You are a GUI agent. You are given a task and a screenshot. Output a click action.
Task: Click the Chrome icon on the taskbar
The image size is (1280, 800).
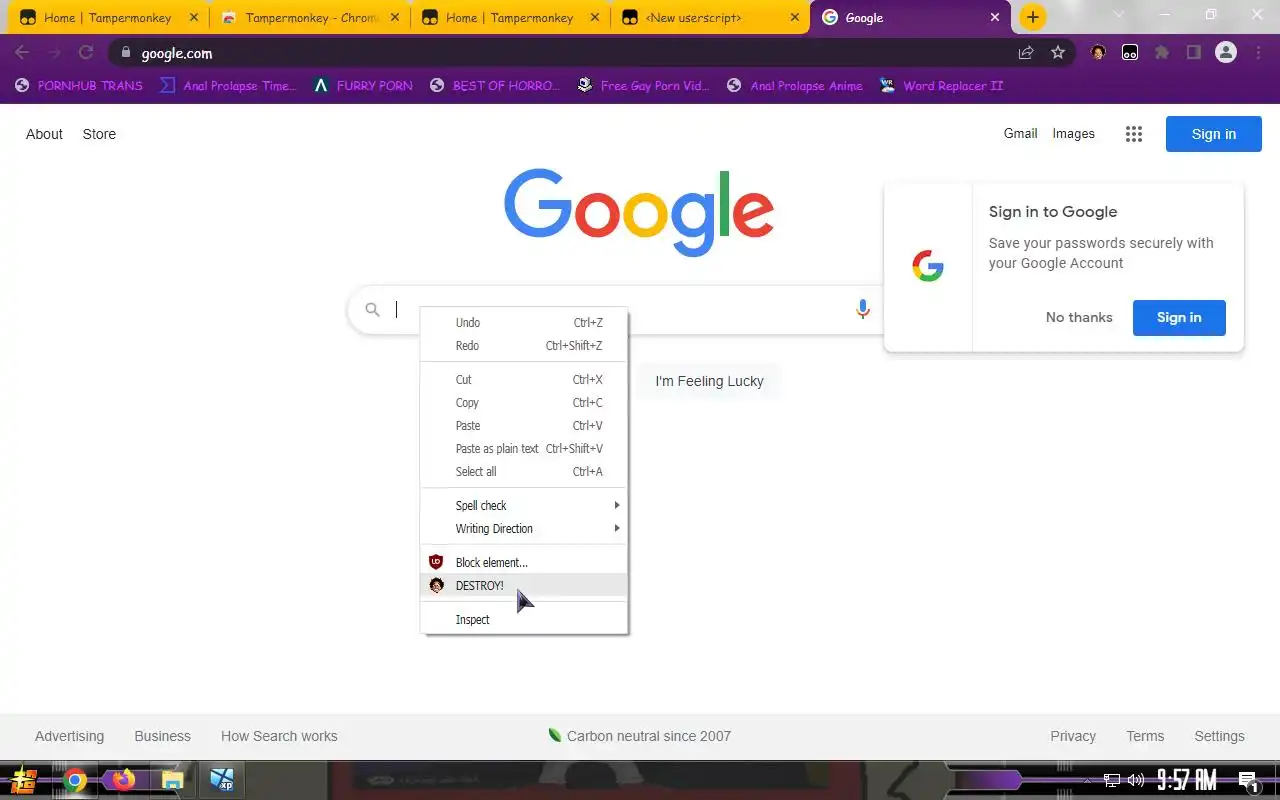tap(75, 780)
